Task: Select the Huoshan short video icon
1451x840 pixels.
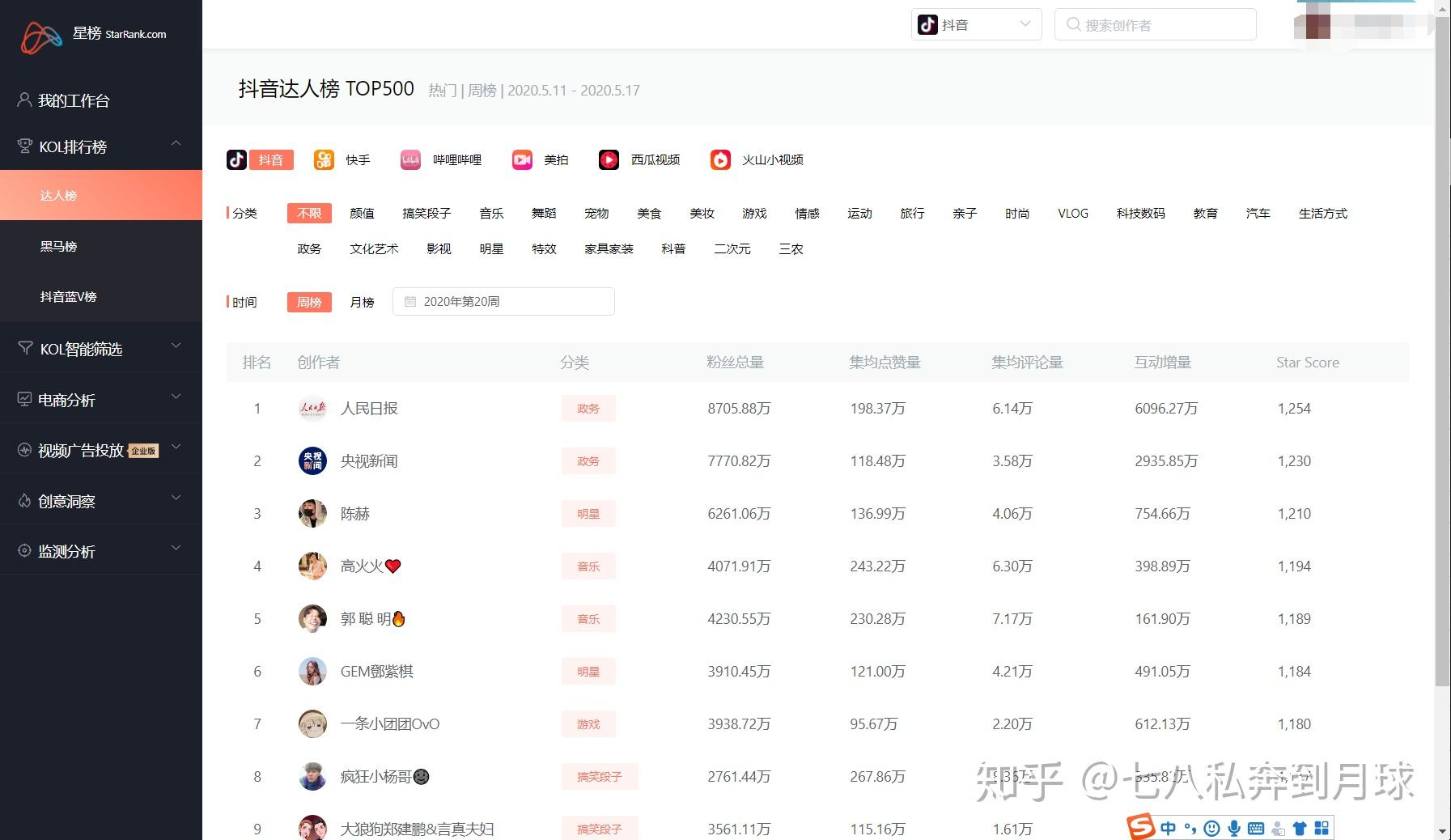Action: point(720,160)
